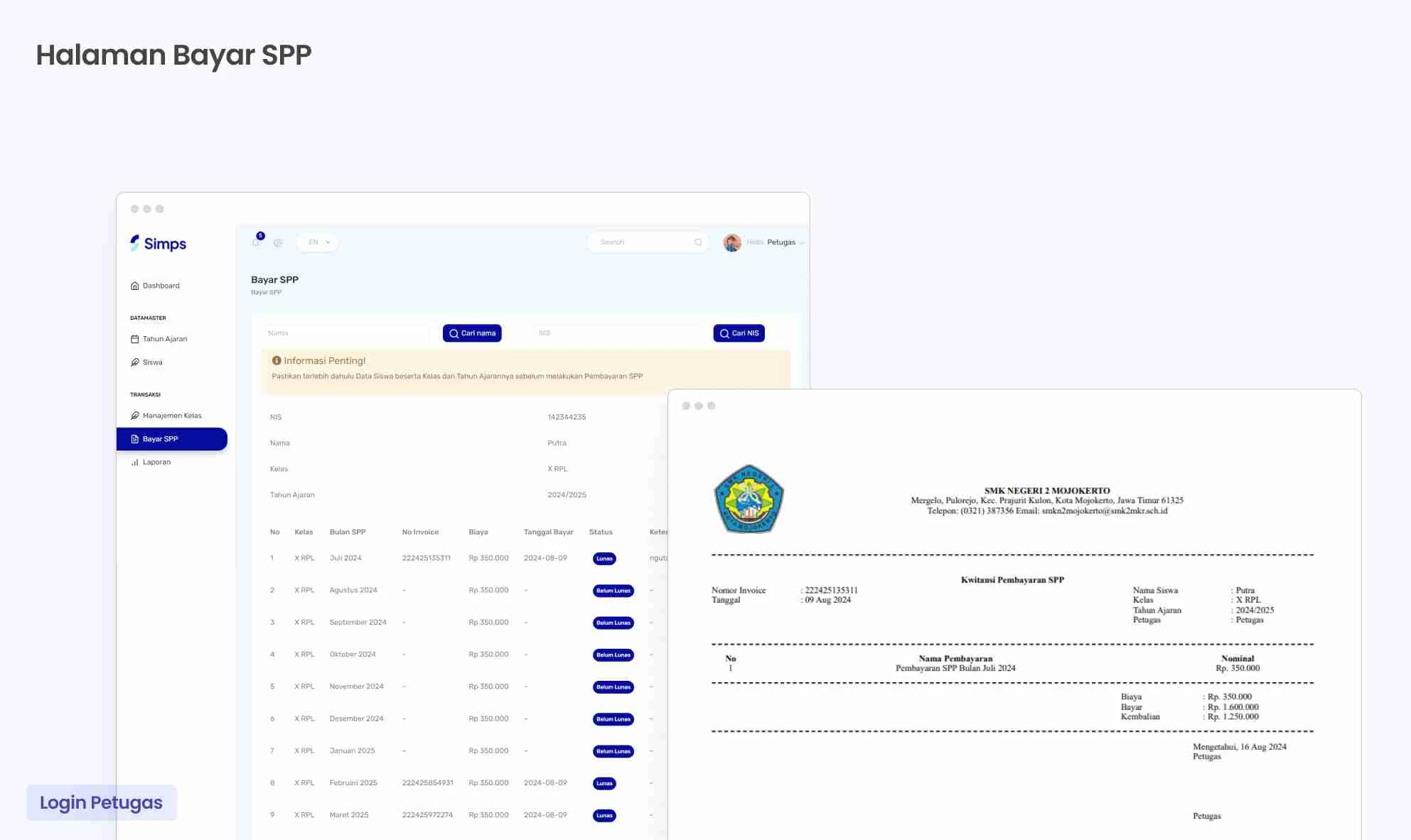1411x840 pixels.
Task: Click the Tahun Ajaran value 2024/2025
Action: point(567,495)
